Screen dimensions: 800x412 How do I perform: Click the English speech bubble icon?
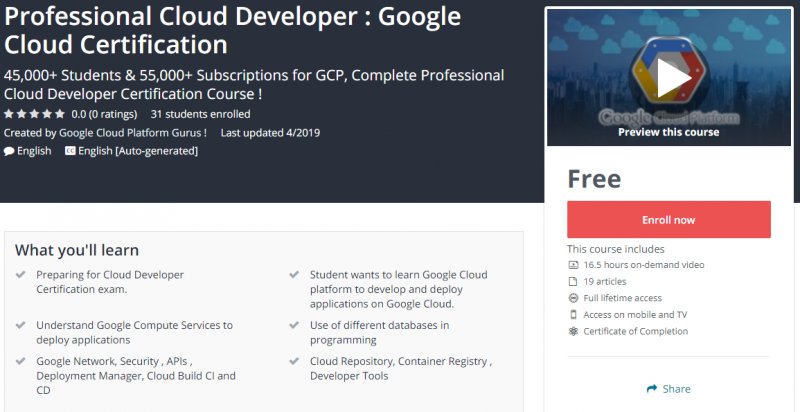click(9, 151)
